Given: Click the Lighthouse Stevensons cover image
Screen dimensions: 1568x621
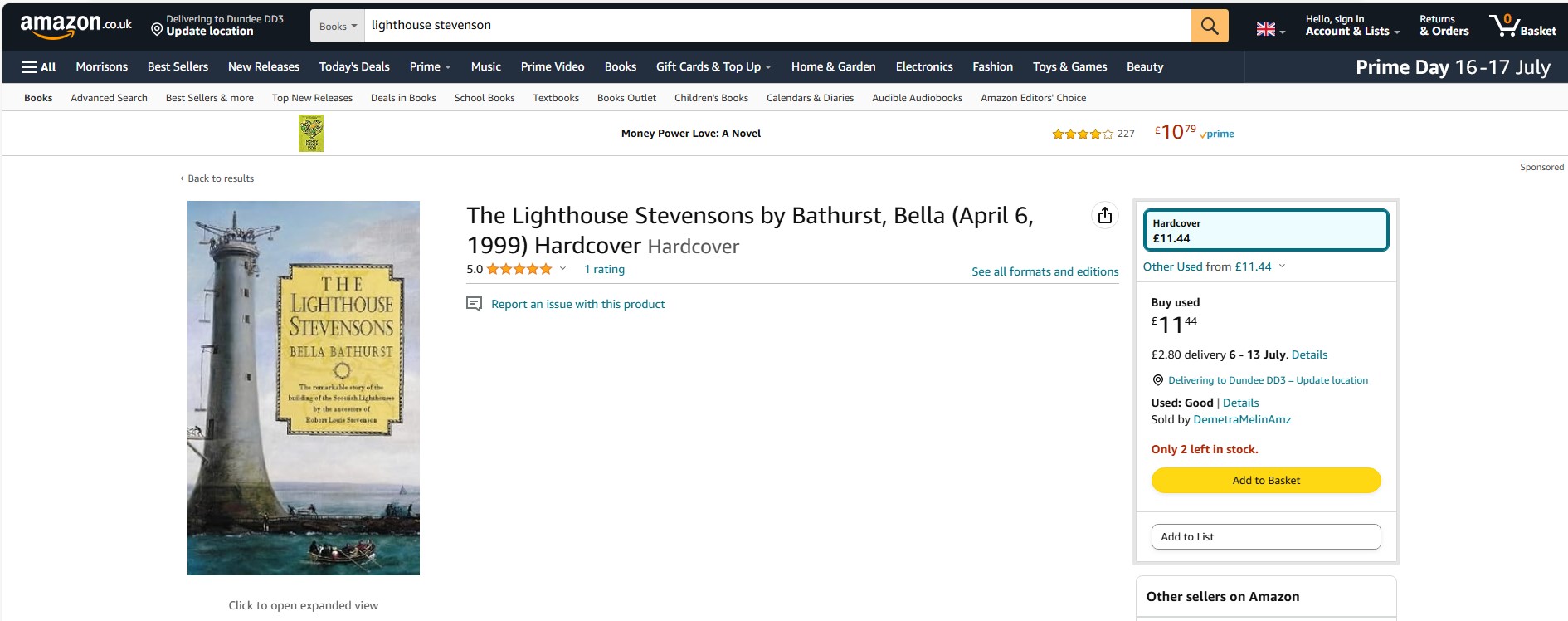Looking at the screenshot, I should pyautogui.click(x=304, y=388).
